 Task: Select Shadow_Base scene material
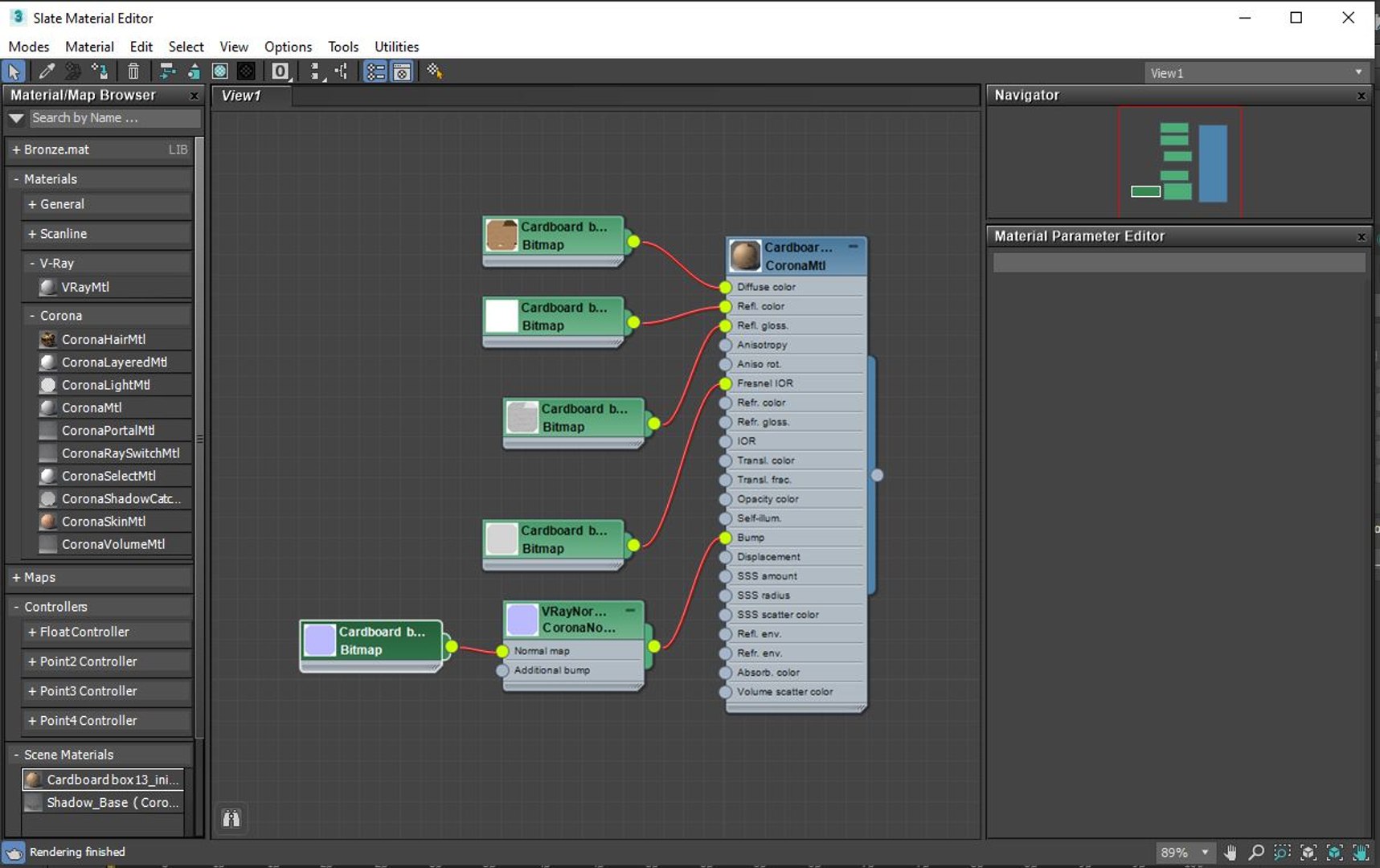click(103, 803)
